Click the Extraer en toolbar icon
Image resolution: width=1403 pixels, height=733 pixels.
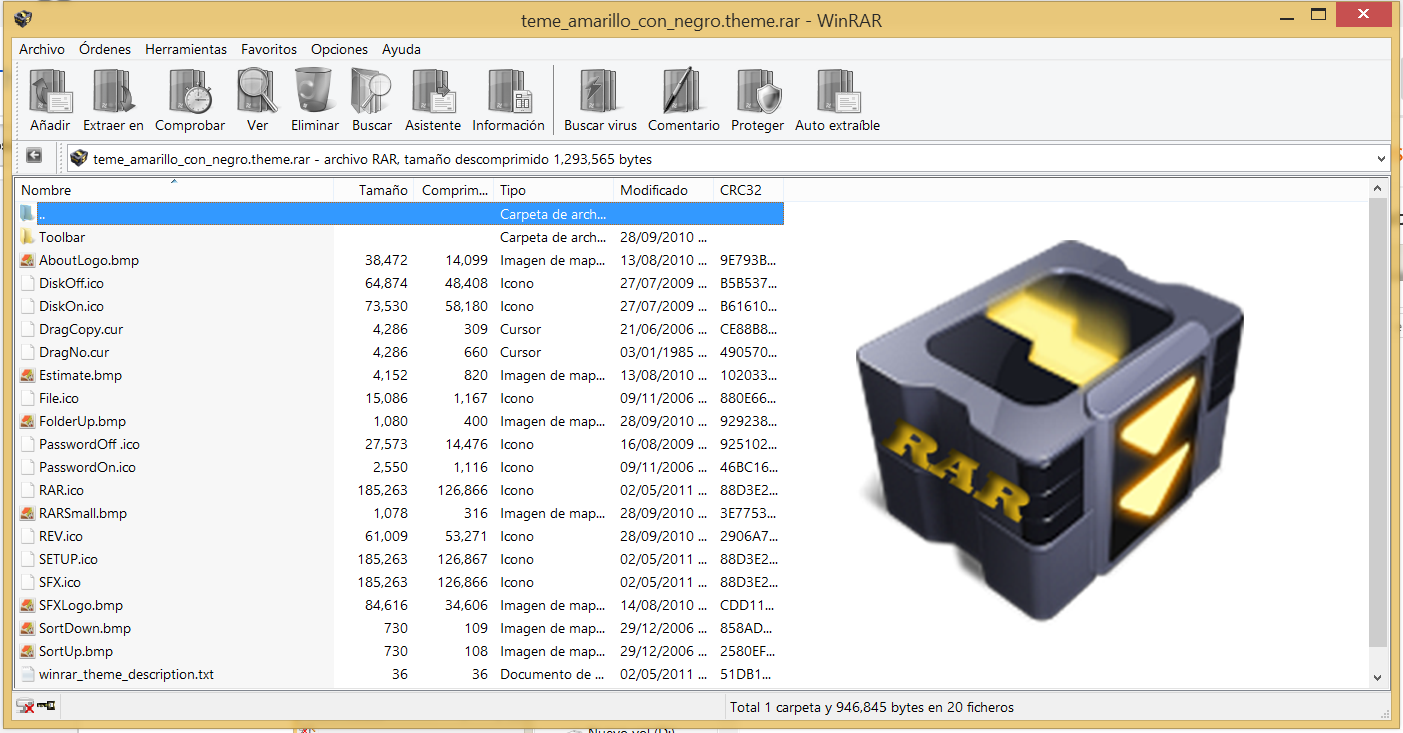pyautogui.click(x=113, y=92)
